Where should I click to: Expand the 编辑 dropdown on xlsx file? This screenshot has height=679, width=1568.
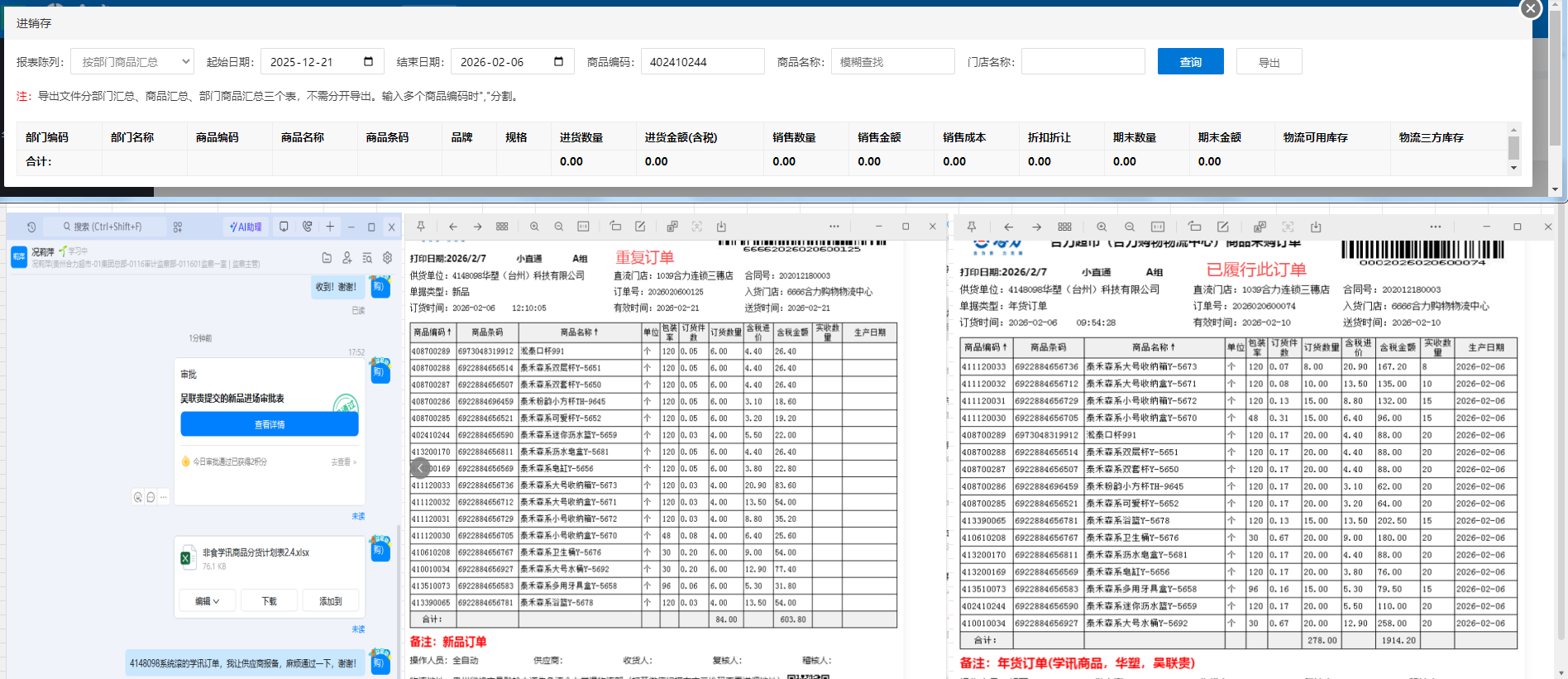pos(207,601)
